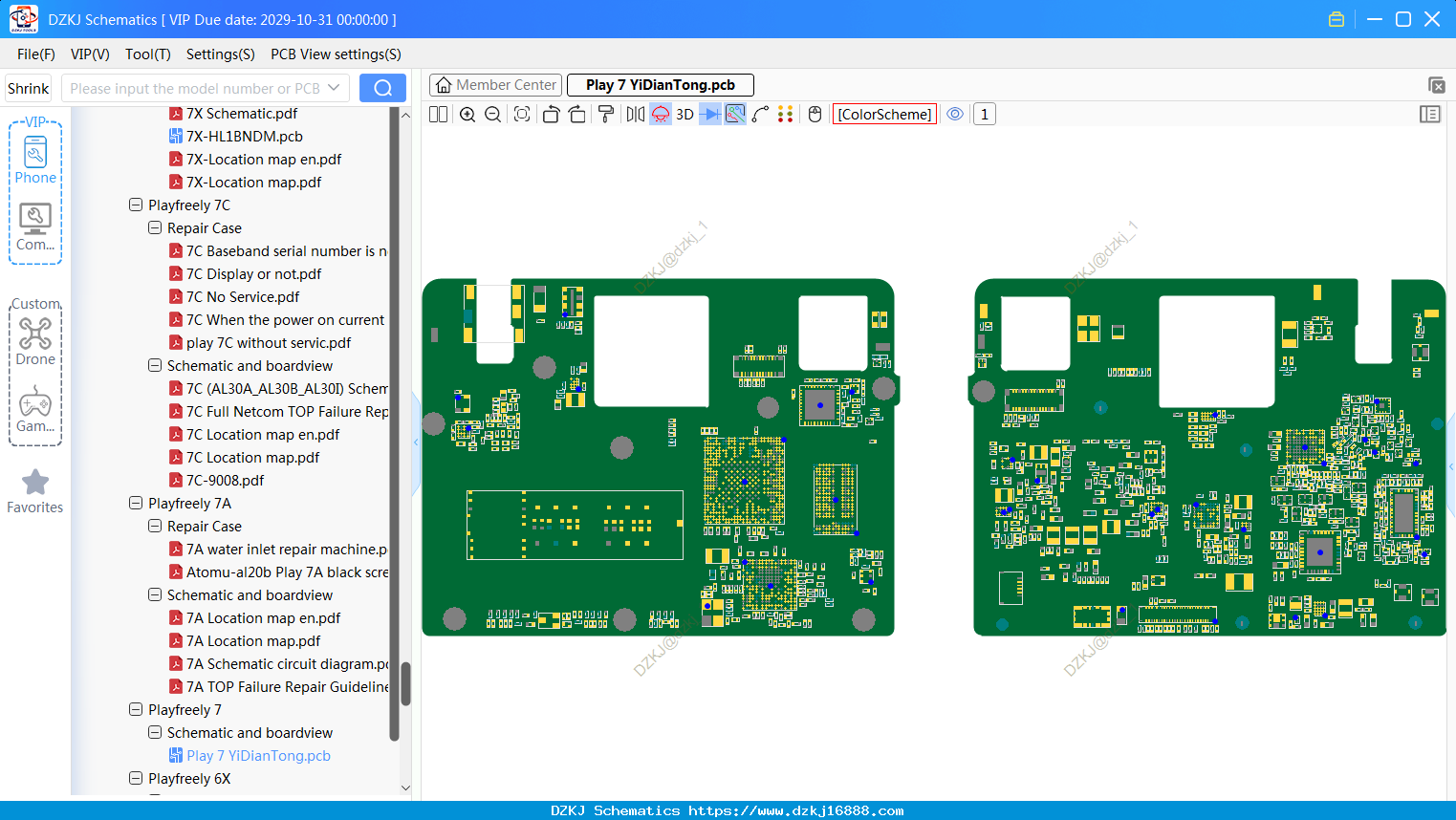Open 7C Display or not.pdf
The height and width of the screenshot is (820, 1456).
tap(253, 273)
